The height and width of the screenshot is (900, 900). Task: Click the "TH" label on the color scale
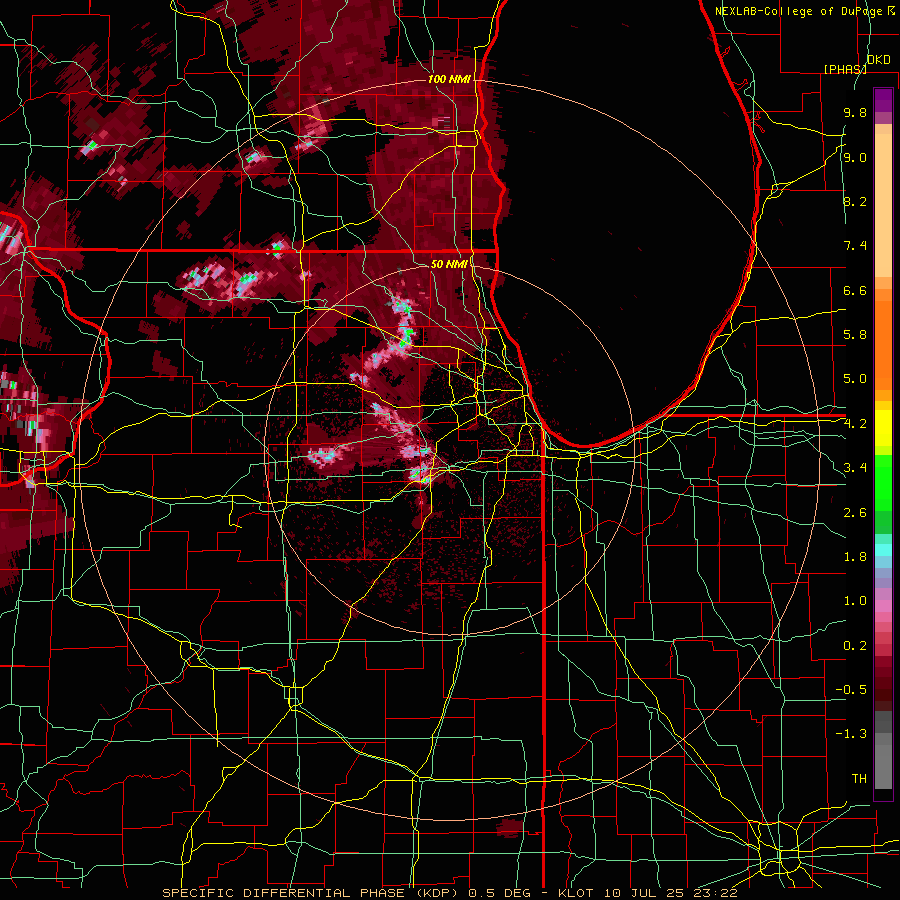click(859, 778)
